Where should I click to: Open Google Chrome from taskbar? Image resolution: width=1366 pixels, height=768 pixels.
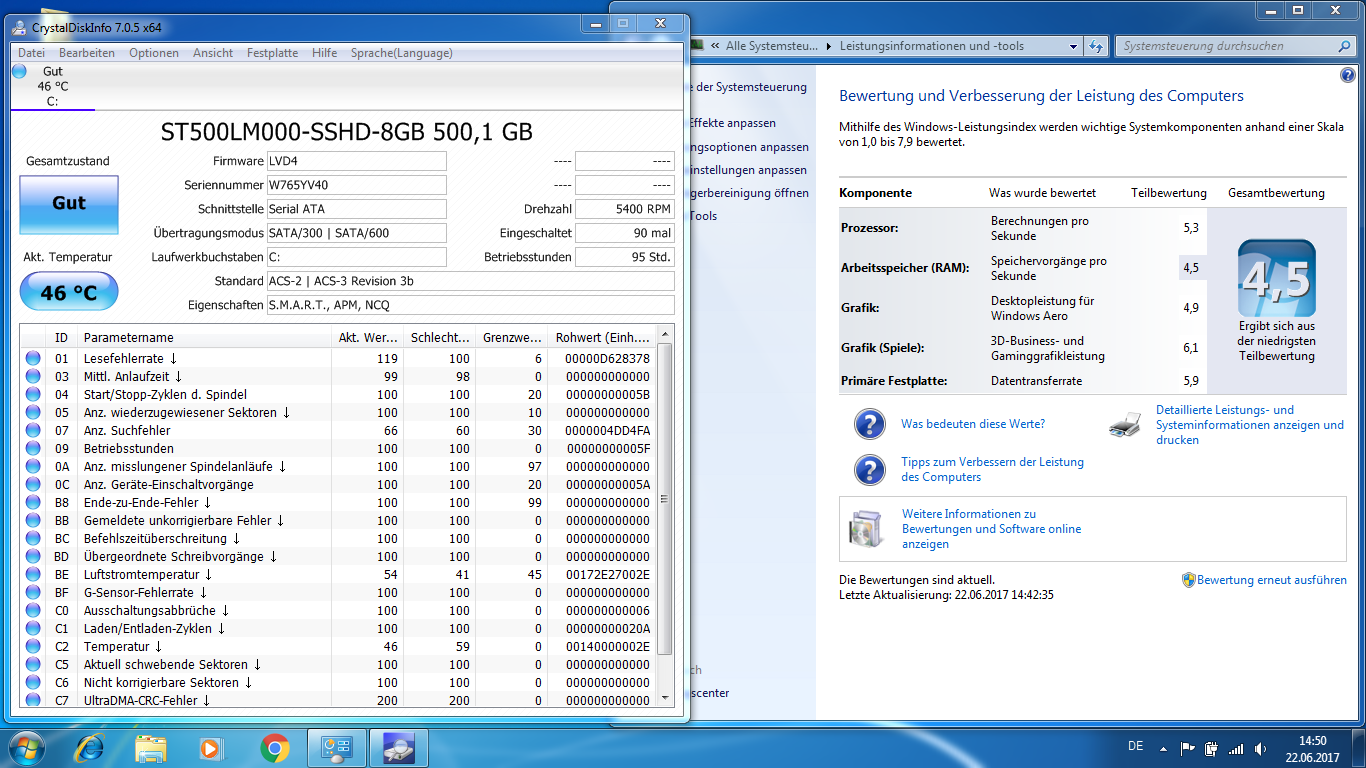click(274, 747)
